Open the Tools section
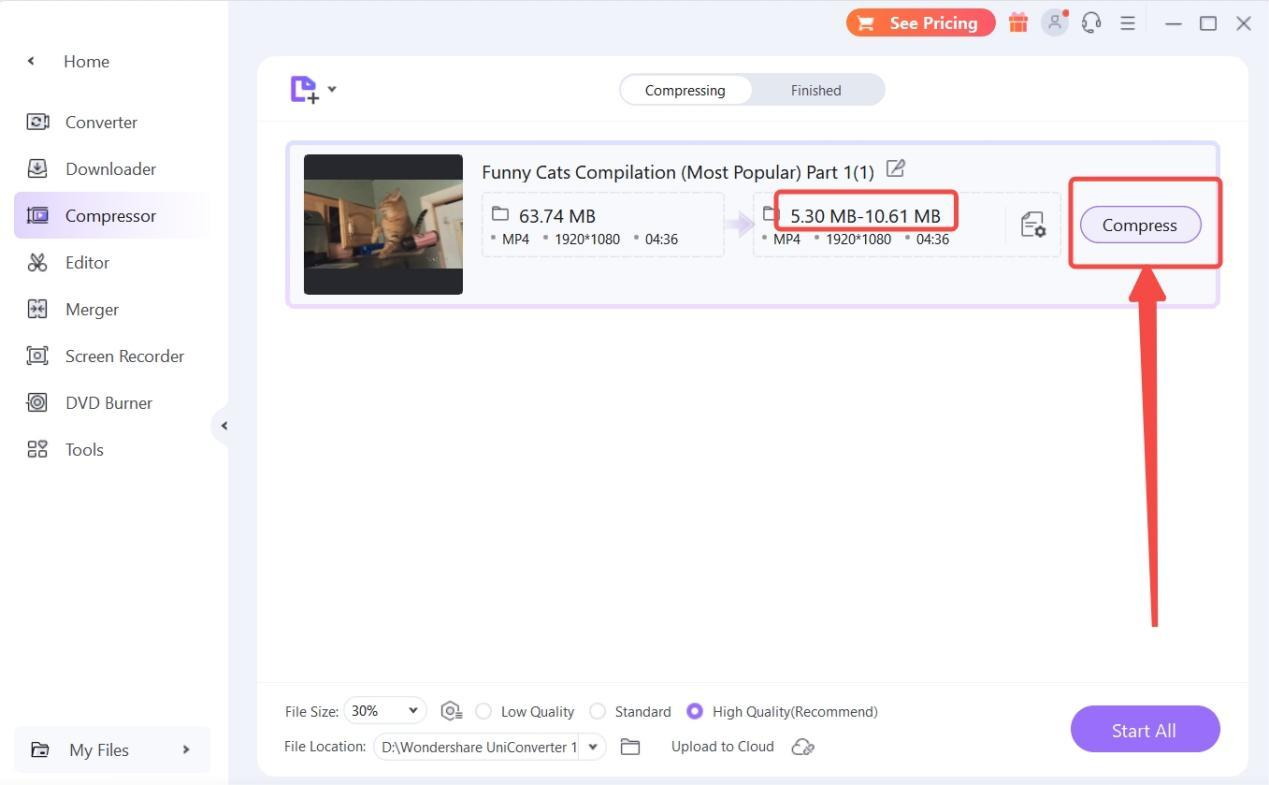The image size is (1269, 785). coord(84,449)
